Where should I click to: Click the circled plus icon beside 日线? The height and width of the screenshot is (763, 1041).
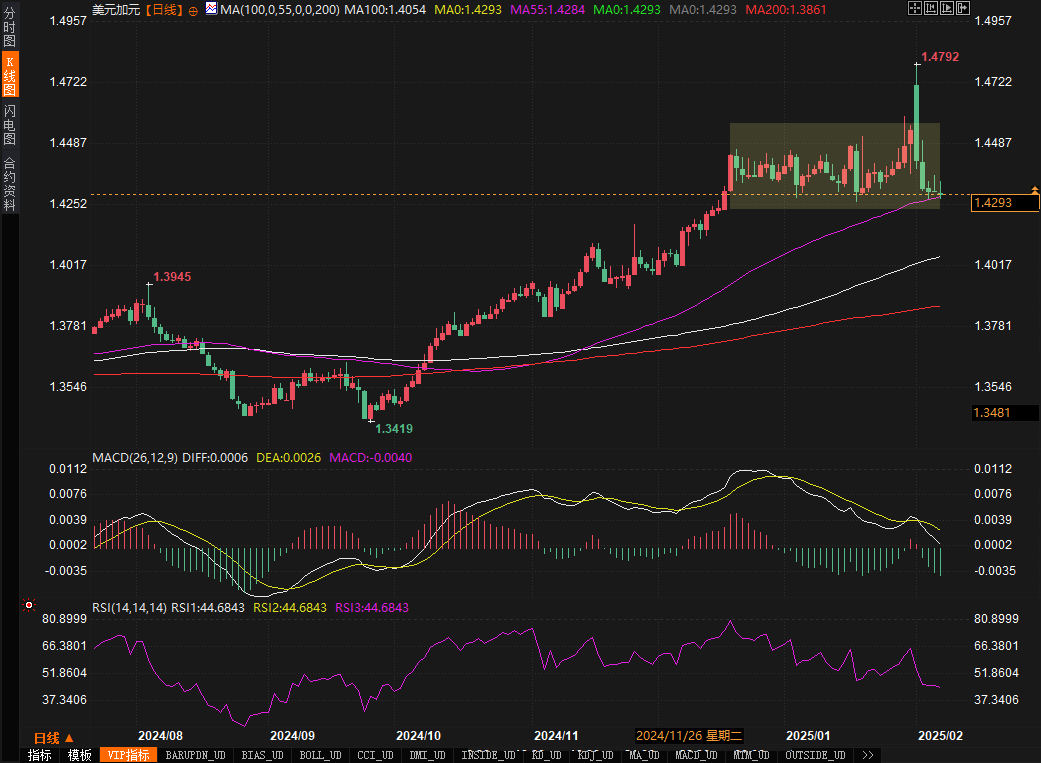point(193,9)
